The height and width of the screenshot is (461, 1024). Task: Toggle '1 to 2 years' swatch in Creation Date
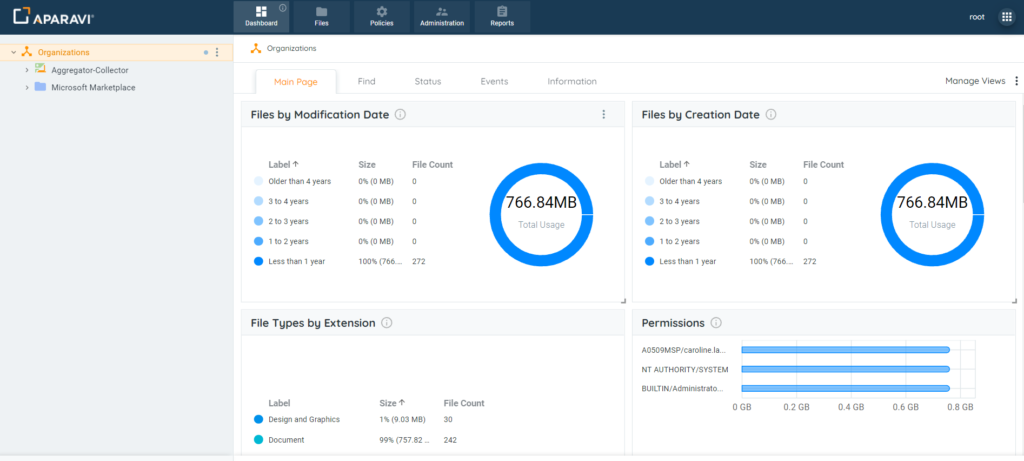(x=649, y=241)
